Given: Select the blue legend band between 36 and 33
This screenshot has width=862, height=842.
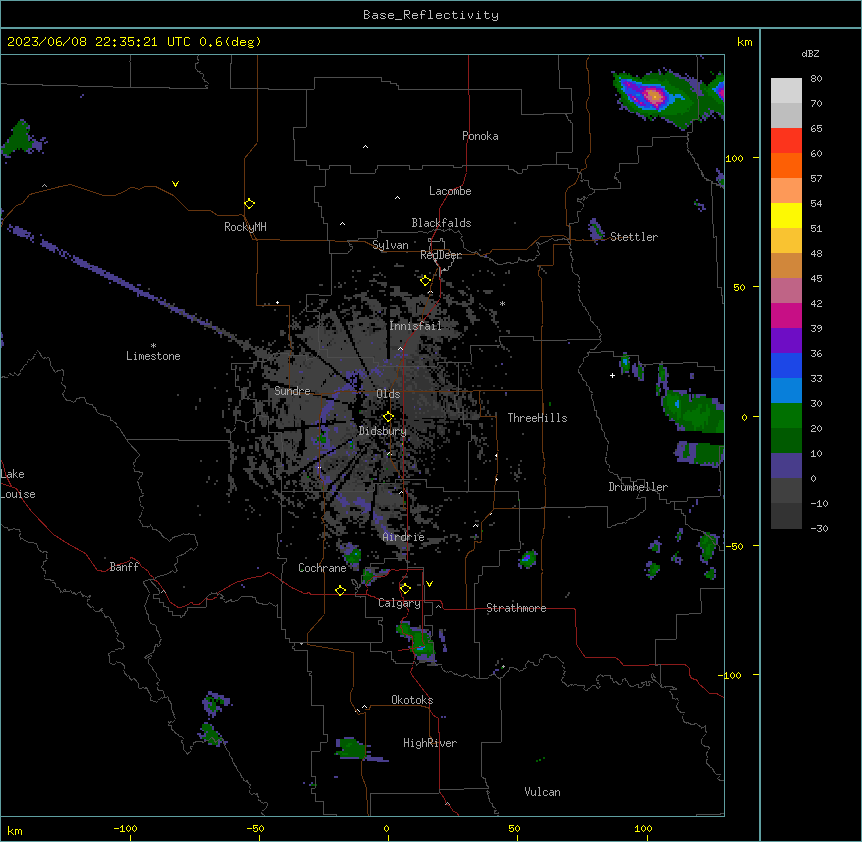Looking at the screenshot, I should [x=786, y=365].
